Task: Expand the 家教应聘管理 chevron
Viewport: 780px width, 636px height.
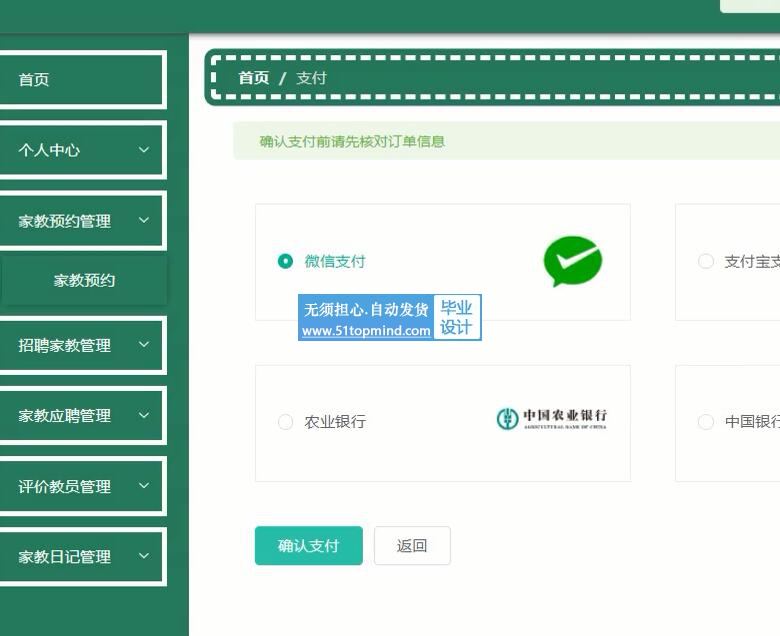Action: click(144, 415)
